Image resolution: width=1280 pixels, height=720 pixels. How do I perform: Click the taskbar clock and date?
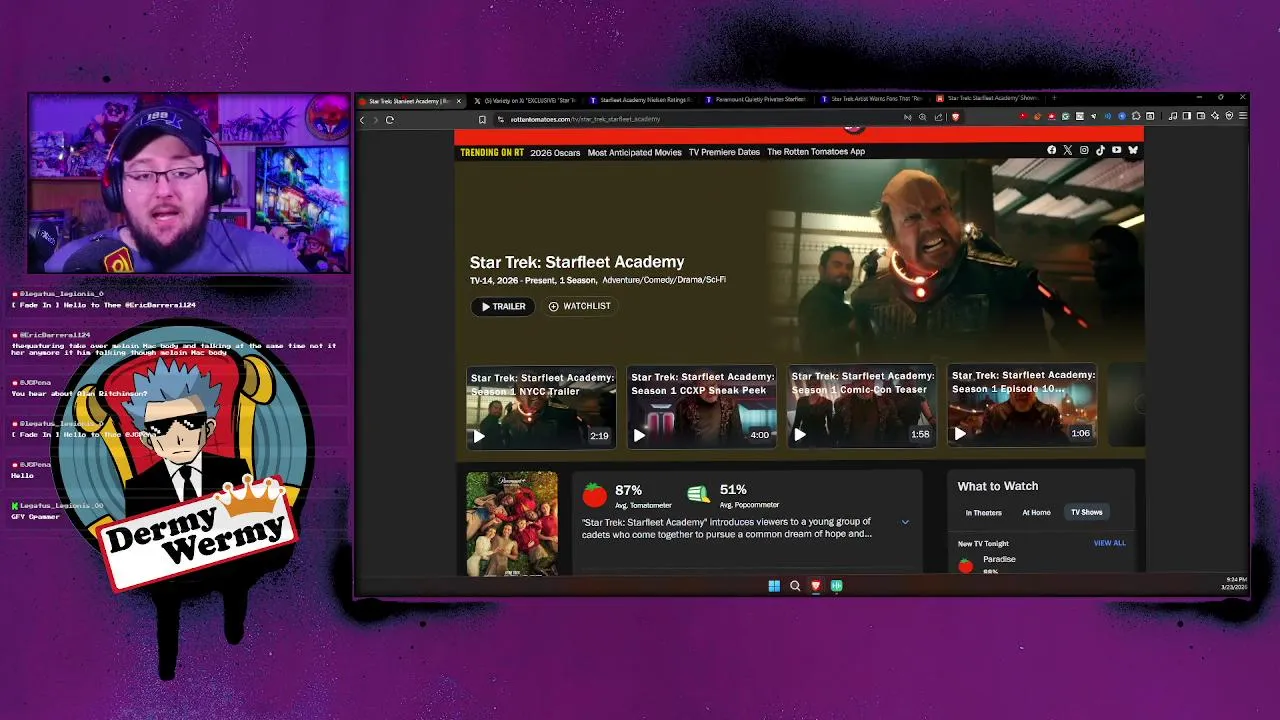pos(1234,583)
